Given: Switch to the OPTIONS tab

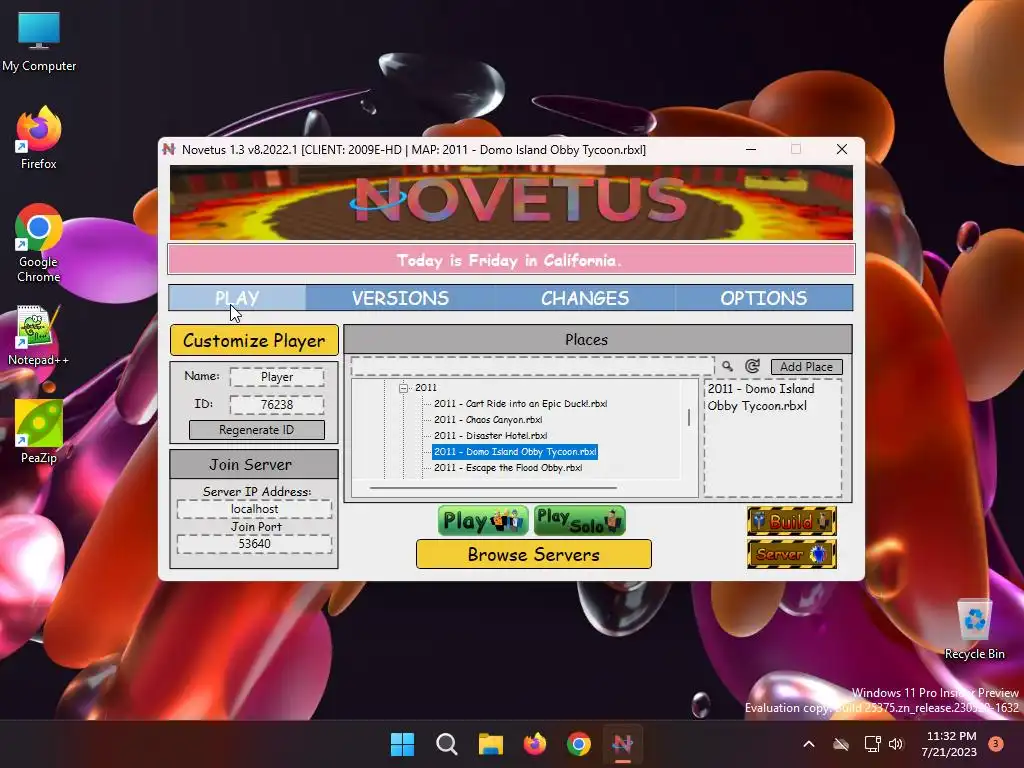Looking at the screenshot, I should (763, 298).
